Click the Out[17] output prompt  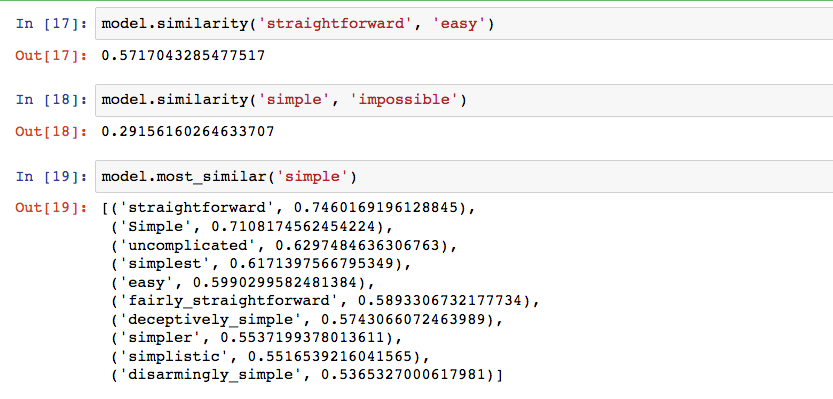coord(52,55)
